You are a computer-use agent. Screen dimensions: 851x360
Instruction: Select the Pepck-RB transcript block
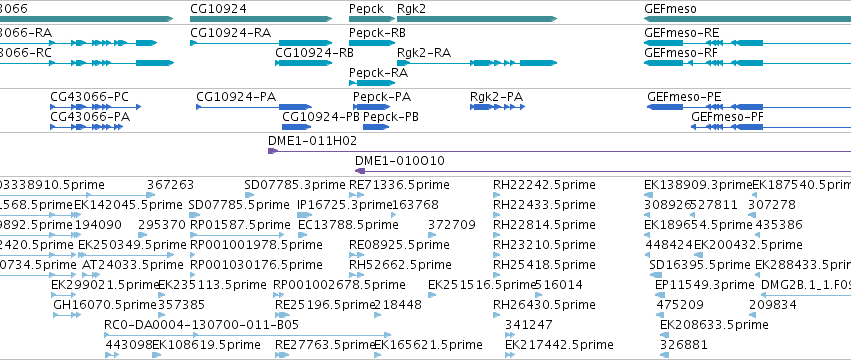point(372,43)
